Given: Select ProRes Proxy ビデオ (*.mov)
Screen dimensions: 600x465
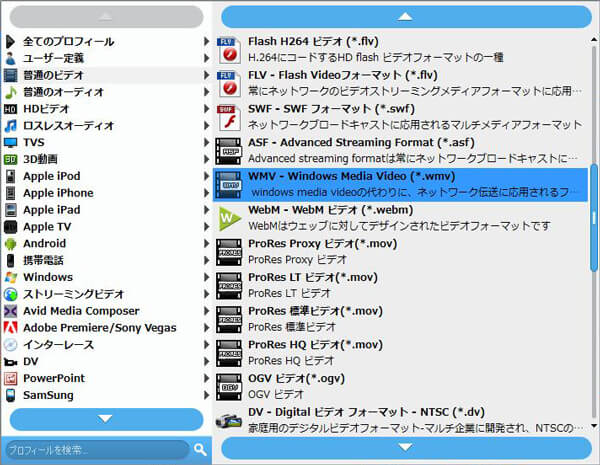Looking at the screenshot, I should click(x=400, y=252).
